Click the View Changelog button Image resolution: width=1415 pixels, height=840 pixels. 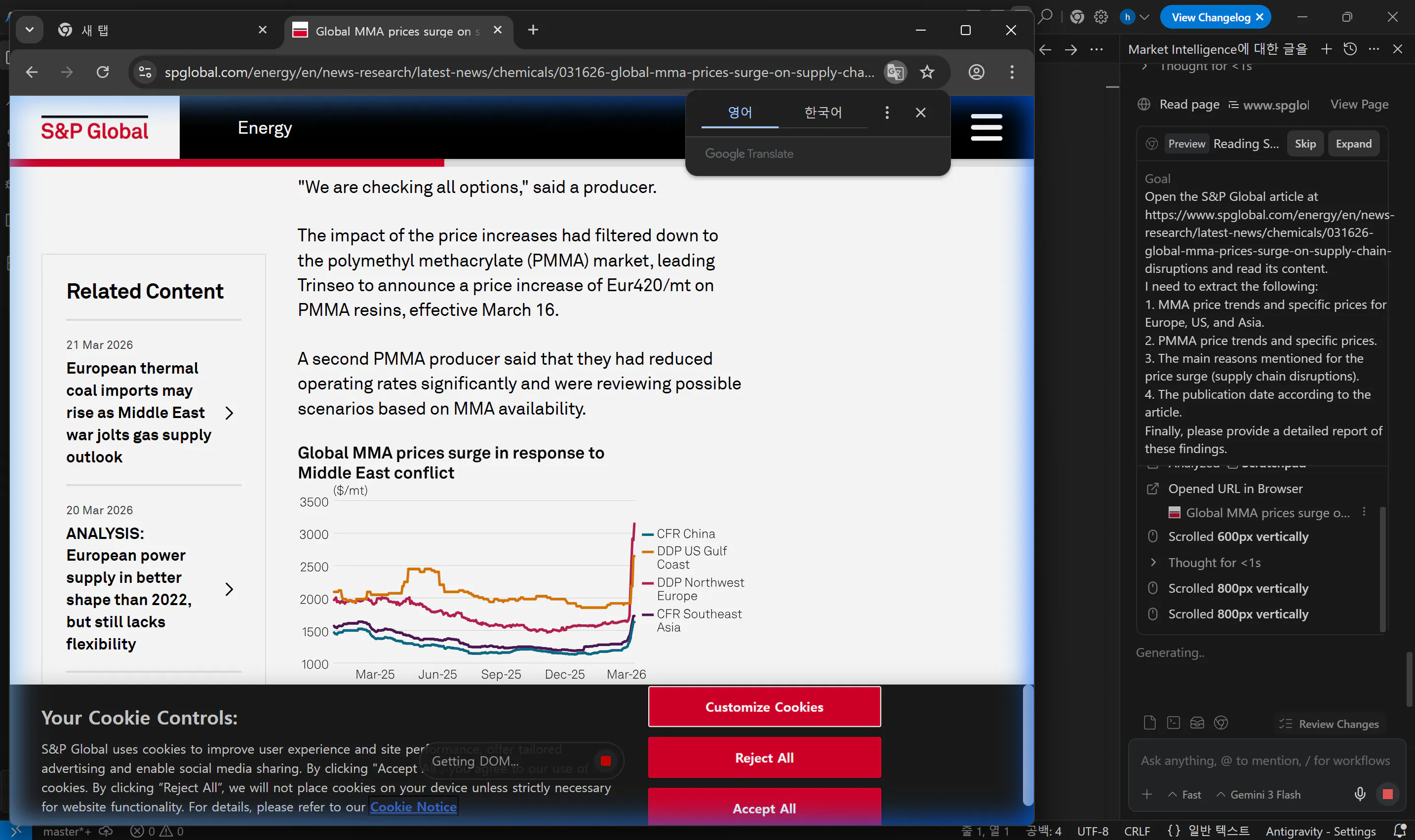(1211, 17)
